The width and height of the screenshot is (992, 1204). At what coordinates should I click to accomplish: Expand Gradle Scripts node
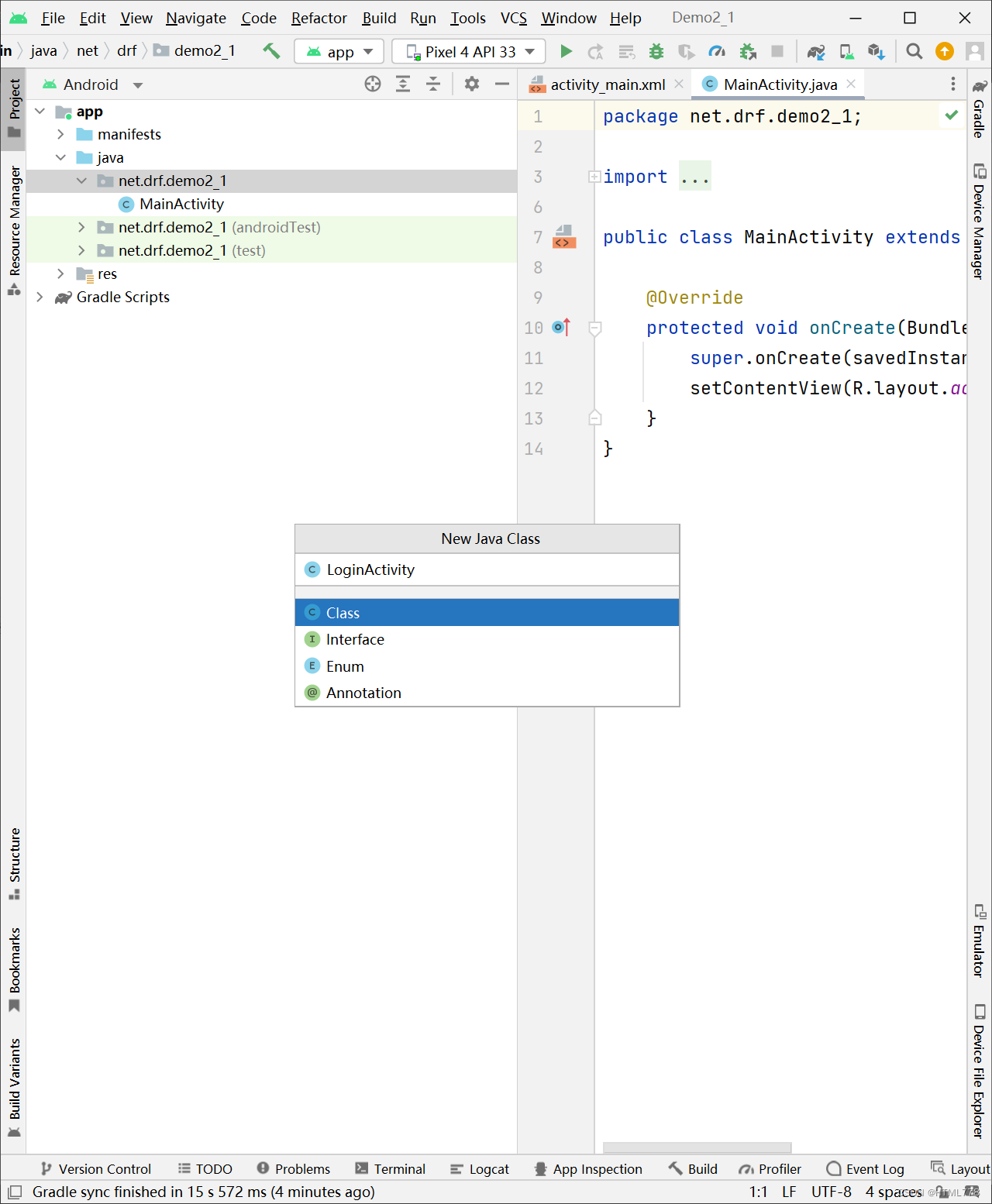pos(40,298)
